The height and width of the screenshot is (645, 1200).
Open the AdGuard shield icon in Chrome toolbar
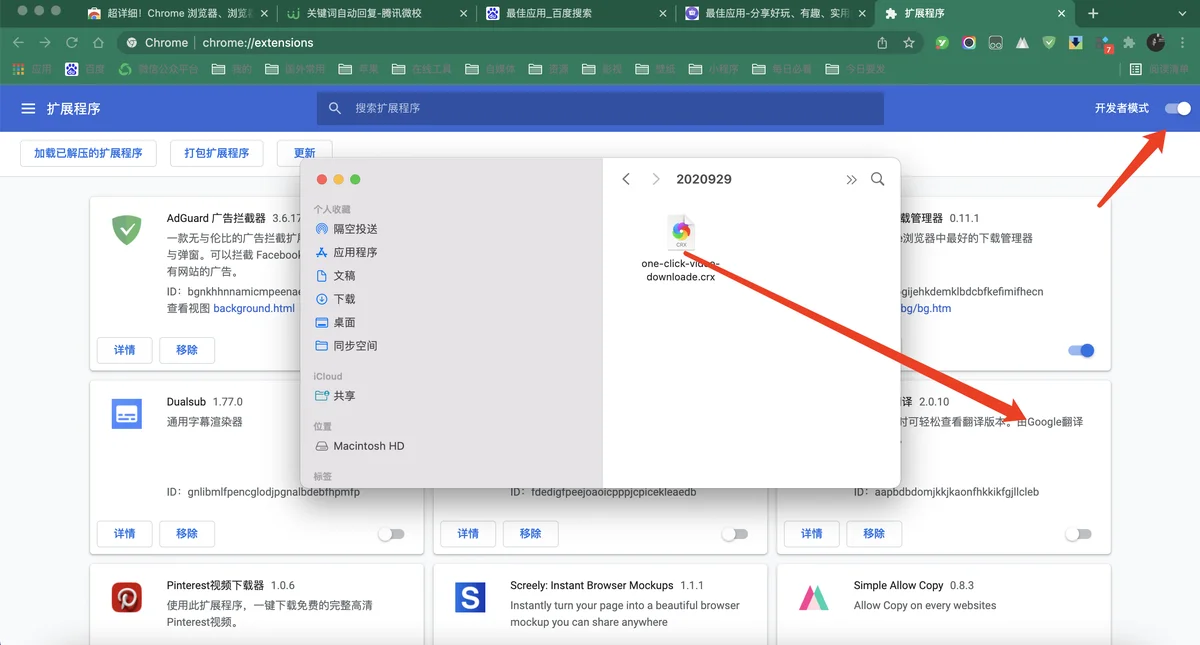tap(1049, 43)
